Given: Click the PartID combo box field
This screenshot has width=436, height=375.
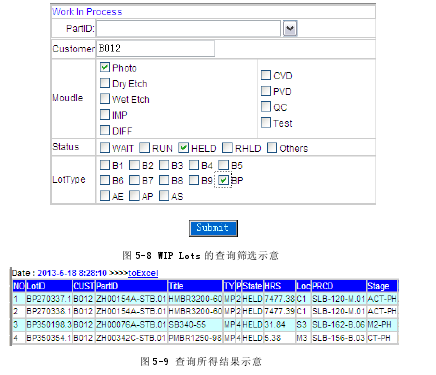Looking at the screenshot, I should pos(189,28).
